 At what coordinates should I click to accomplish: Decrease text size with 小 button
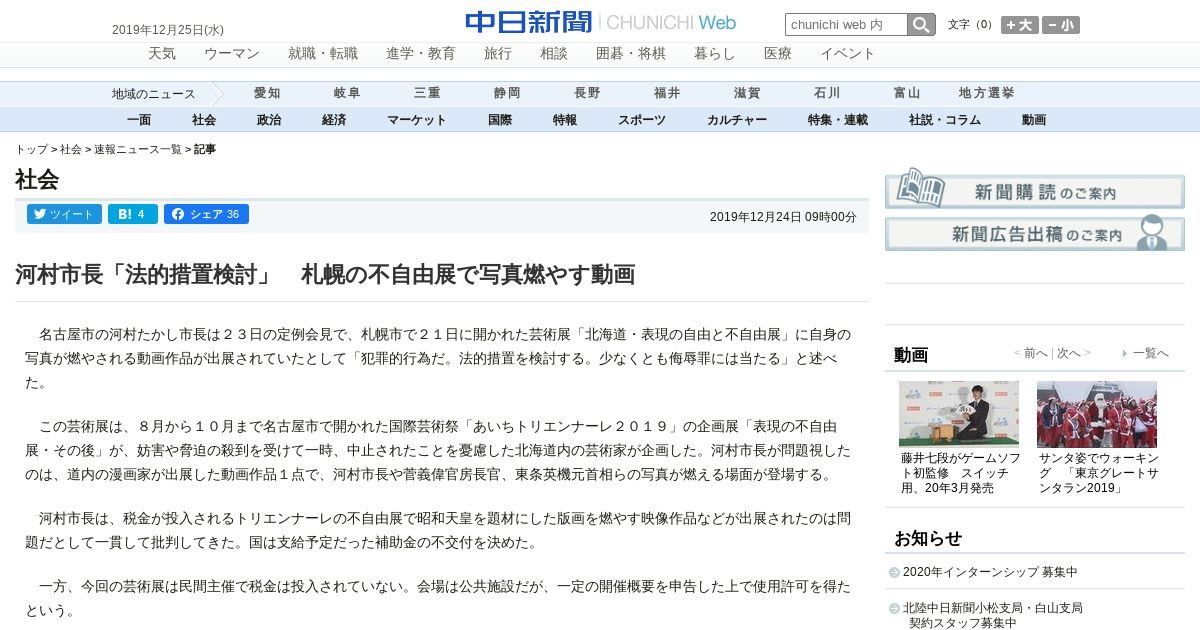pyautogui.click(x=1061, y=25)
